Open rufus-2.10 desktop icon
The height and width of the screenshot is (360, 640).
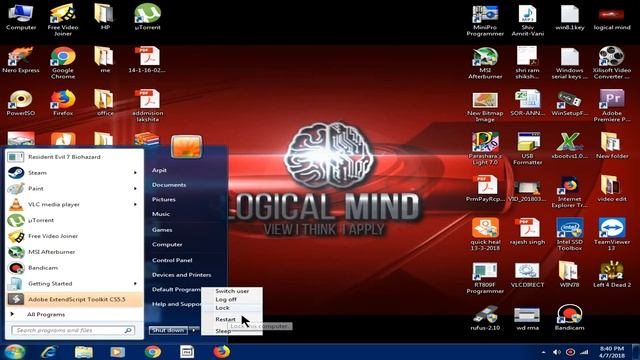click(x=485, y=317)
